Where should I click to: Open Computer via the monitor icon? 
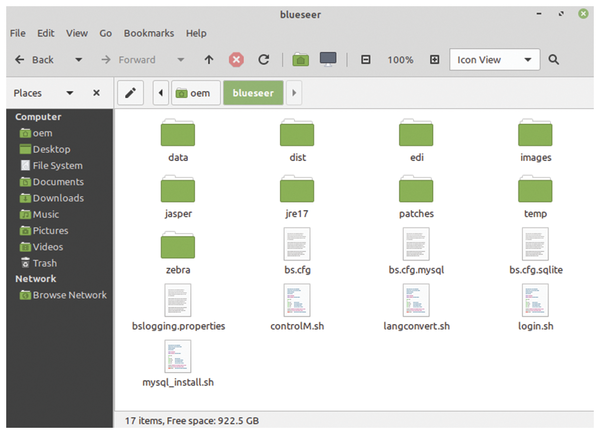[328, 59]
